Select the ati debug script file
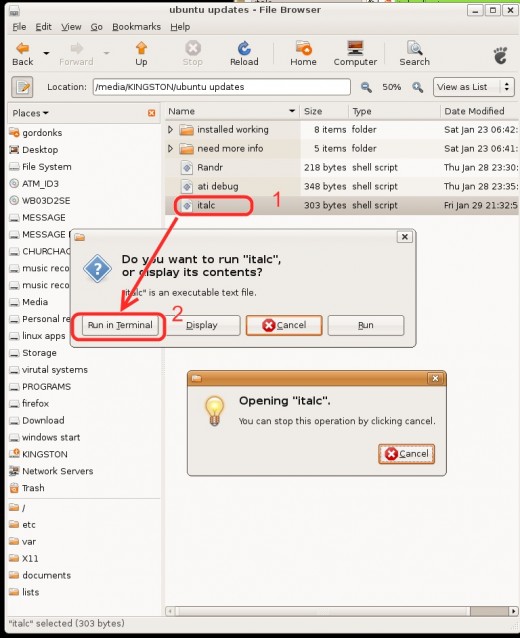The image size is (520, 638). tap(218, 186)
